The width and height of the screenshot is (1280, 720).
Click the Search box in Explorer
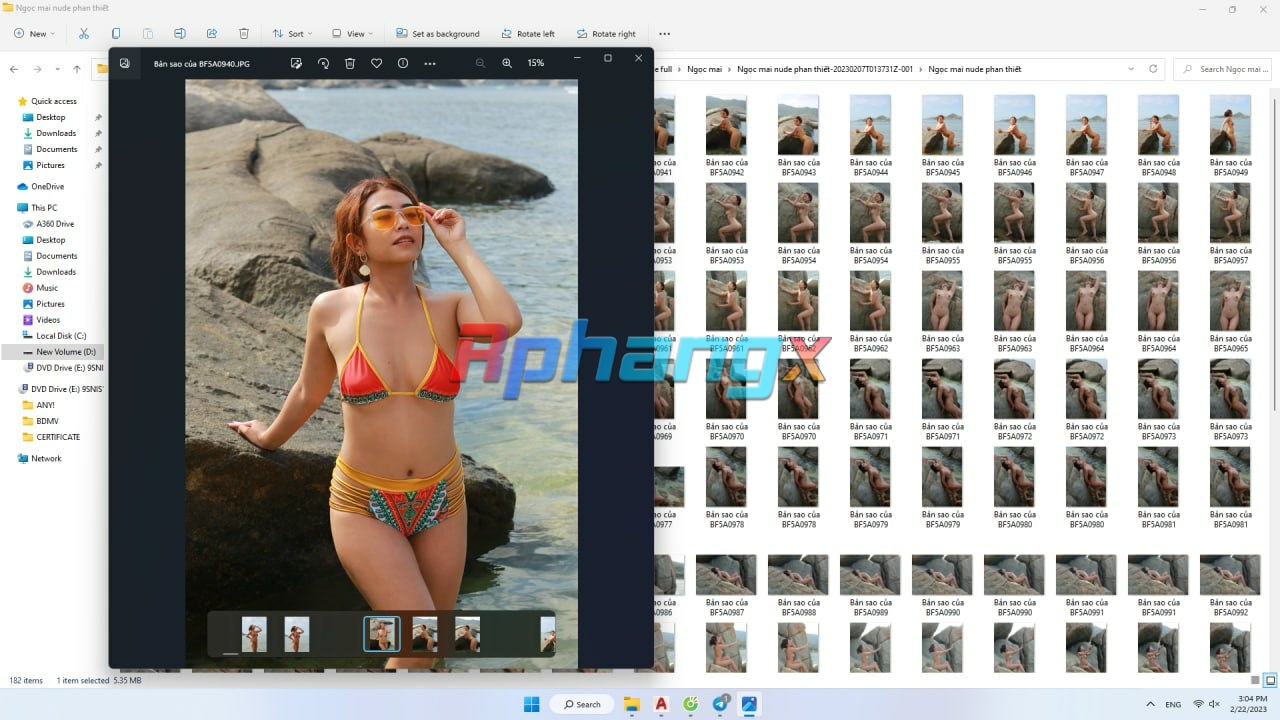(x=1222, y=69)
